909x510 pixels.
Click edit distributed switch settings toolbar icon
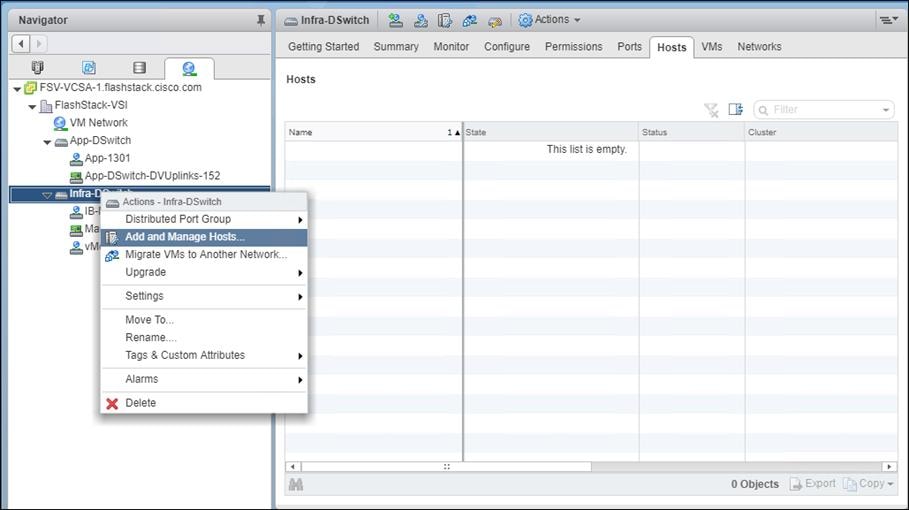(x=495, y=21)
